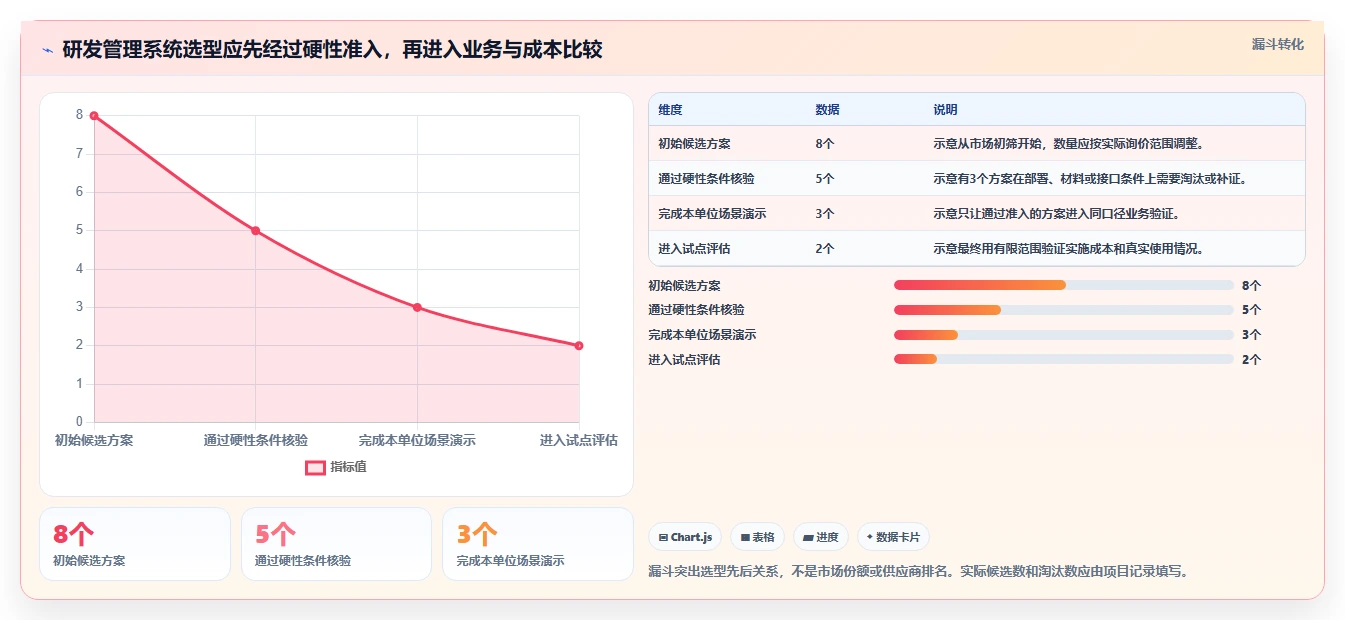1345x620 pixels.
Task: Click the chart data point at value 3
Action: coord(417,307)
